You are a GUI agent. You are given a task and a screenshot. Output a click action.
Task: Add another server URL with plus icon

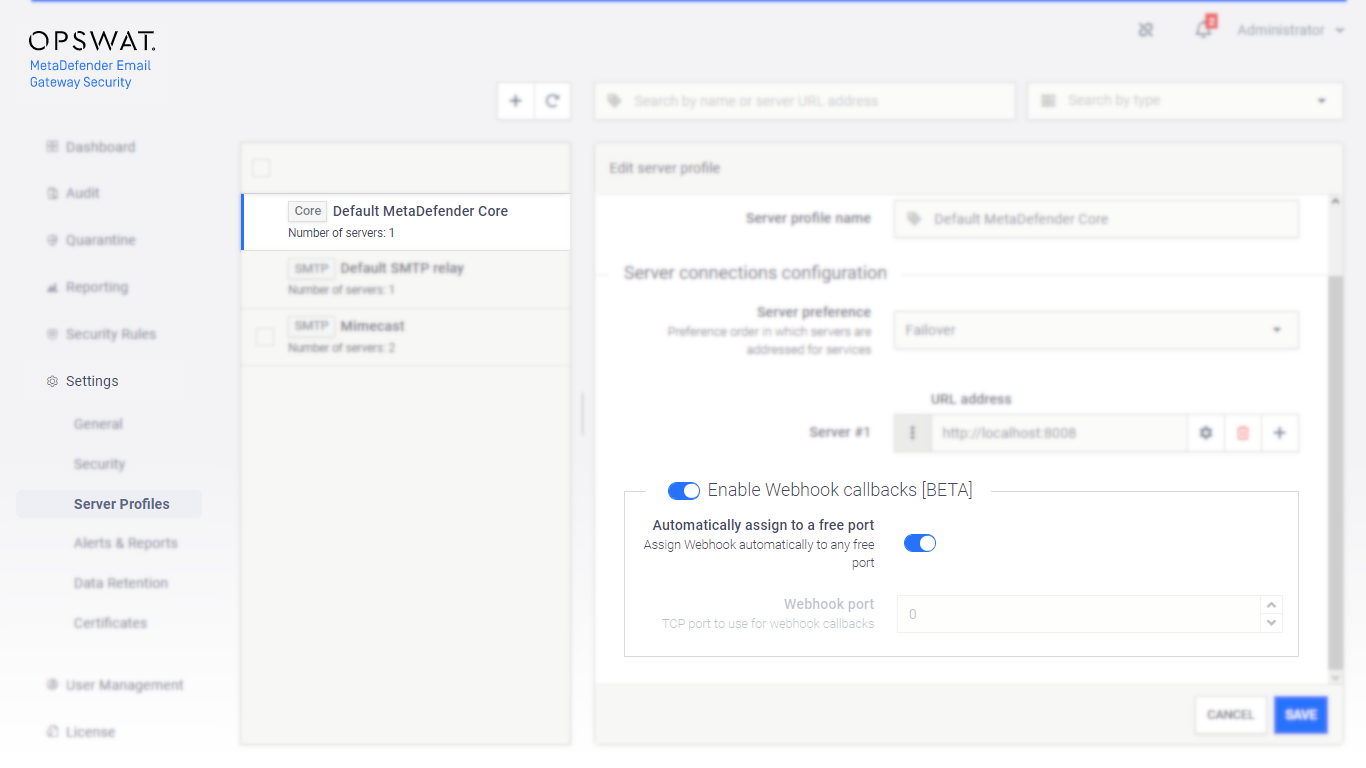(x=1280, y=433)
